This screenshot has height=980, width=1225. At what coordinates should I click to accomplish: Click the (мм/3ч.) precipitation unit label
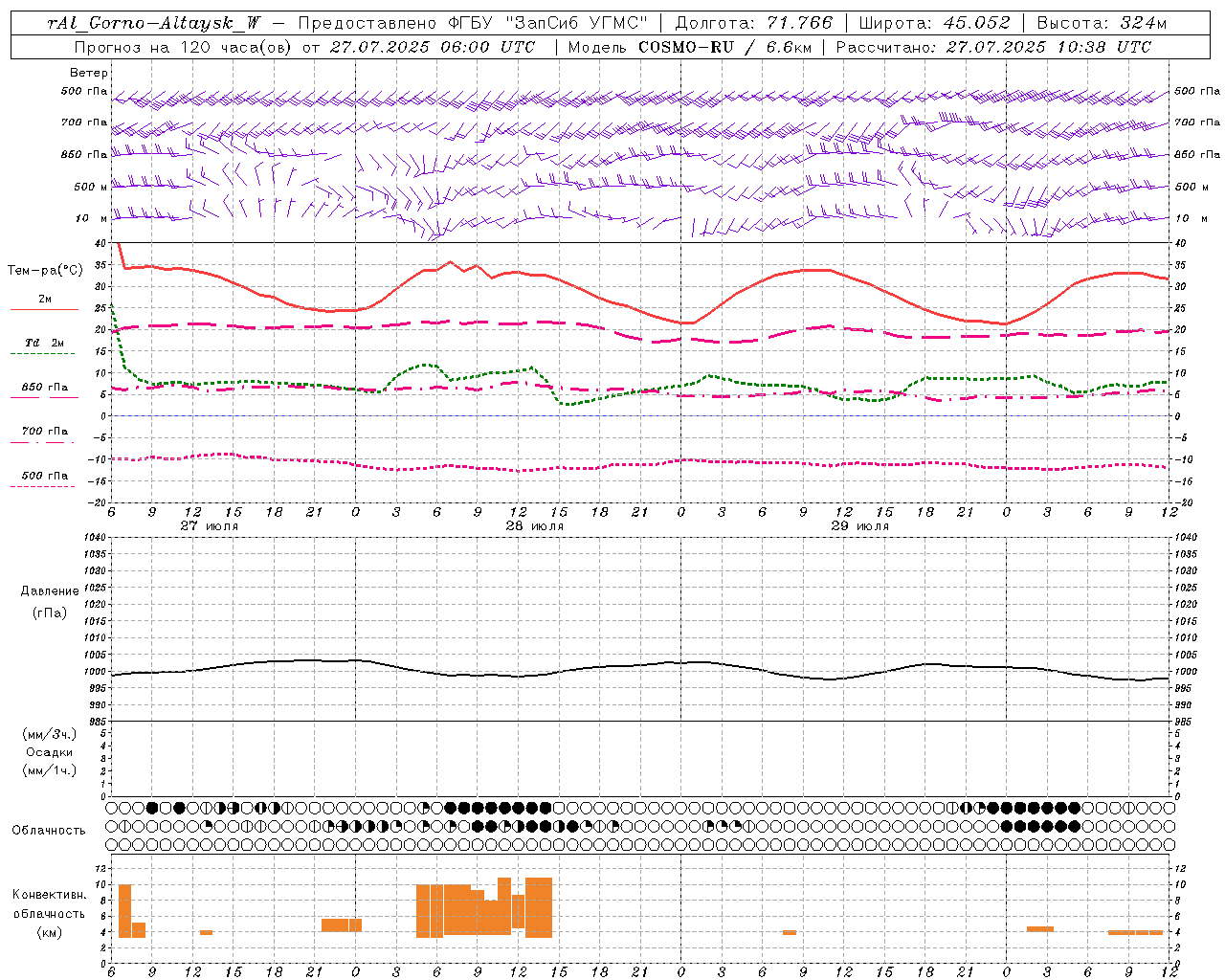pyautogui.click(x=50, y=734)
